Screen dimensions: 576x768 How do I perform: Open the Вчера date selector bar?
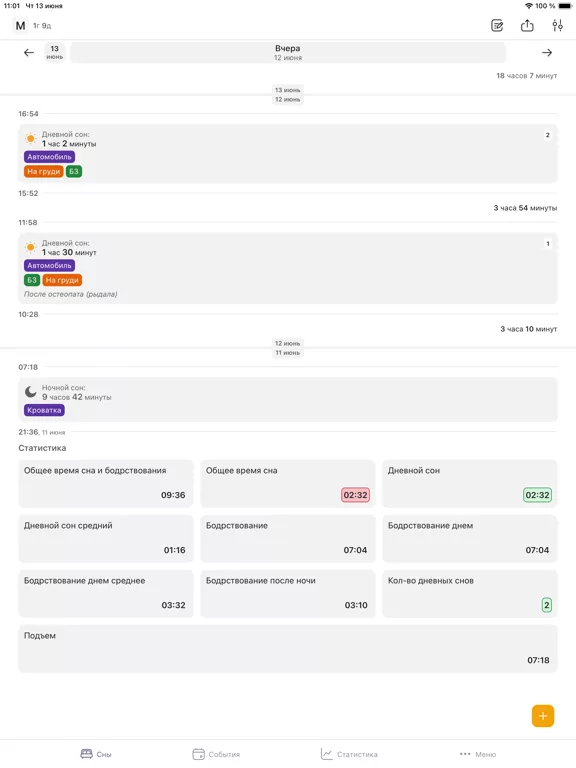(288, 52)
